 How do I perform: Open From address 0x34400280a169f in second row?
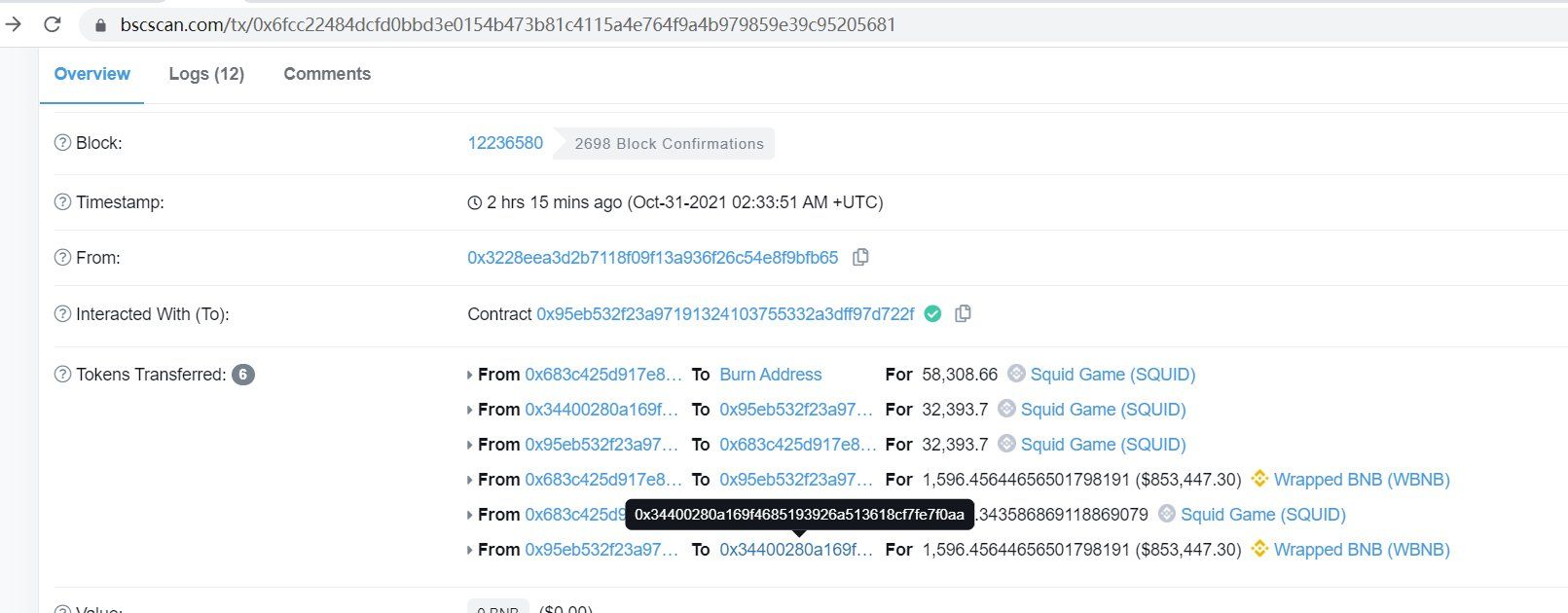pos(602,410)
